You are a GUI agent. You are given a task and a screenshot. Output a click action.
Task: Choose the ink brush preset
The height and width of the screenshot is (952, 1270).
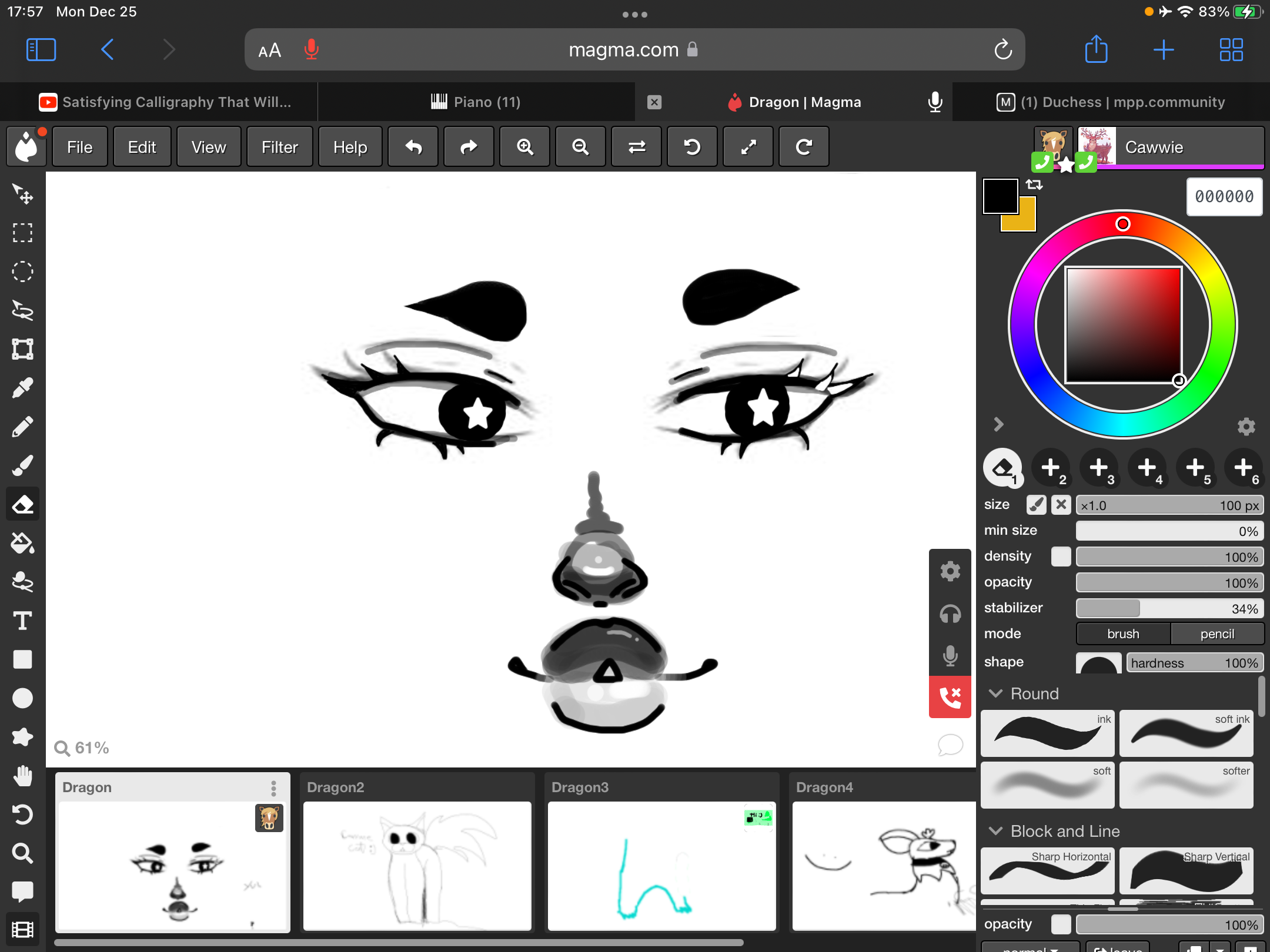click(1048, 733)
